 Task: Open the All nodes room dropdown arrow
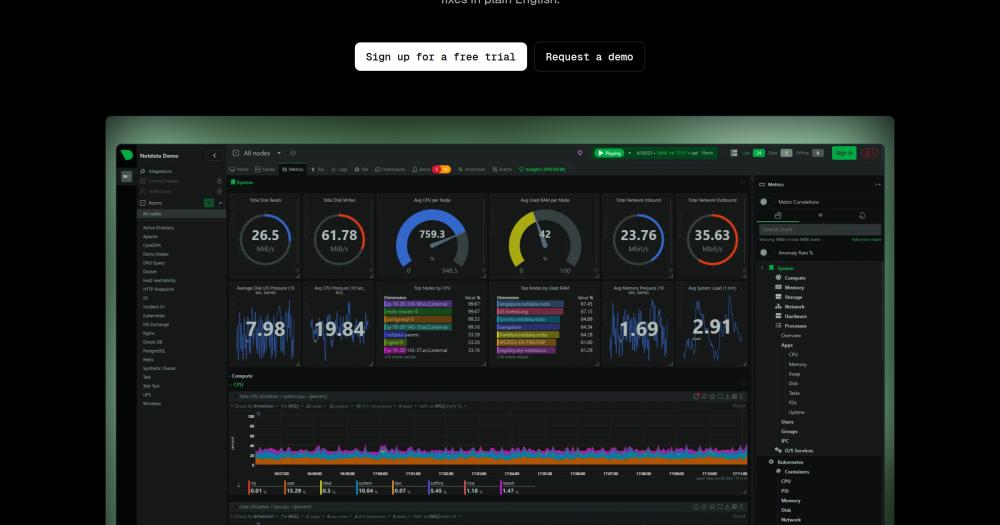279,154
